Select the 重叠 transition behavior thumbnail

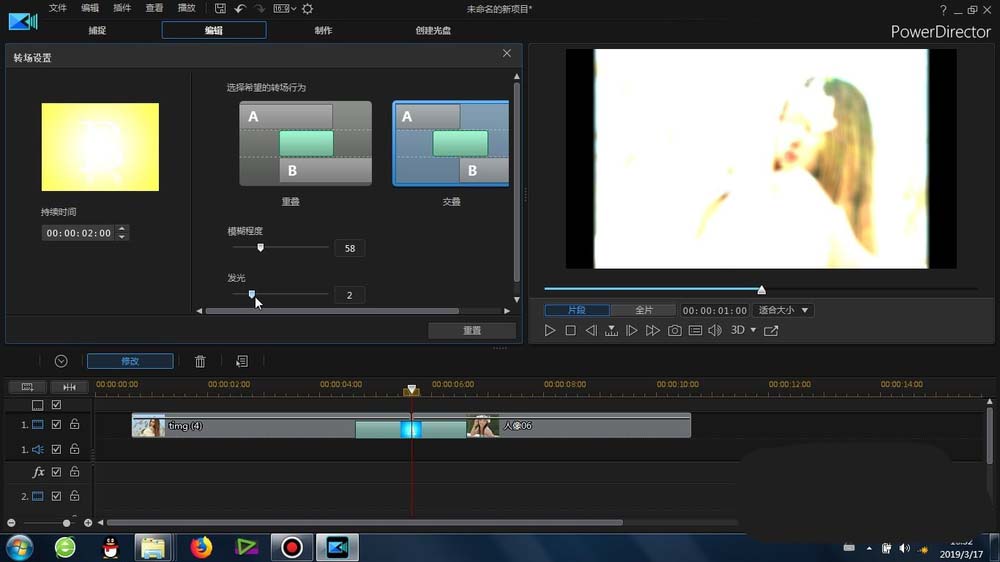tap(305, 144)
